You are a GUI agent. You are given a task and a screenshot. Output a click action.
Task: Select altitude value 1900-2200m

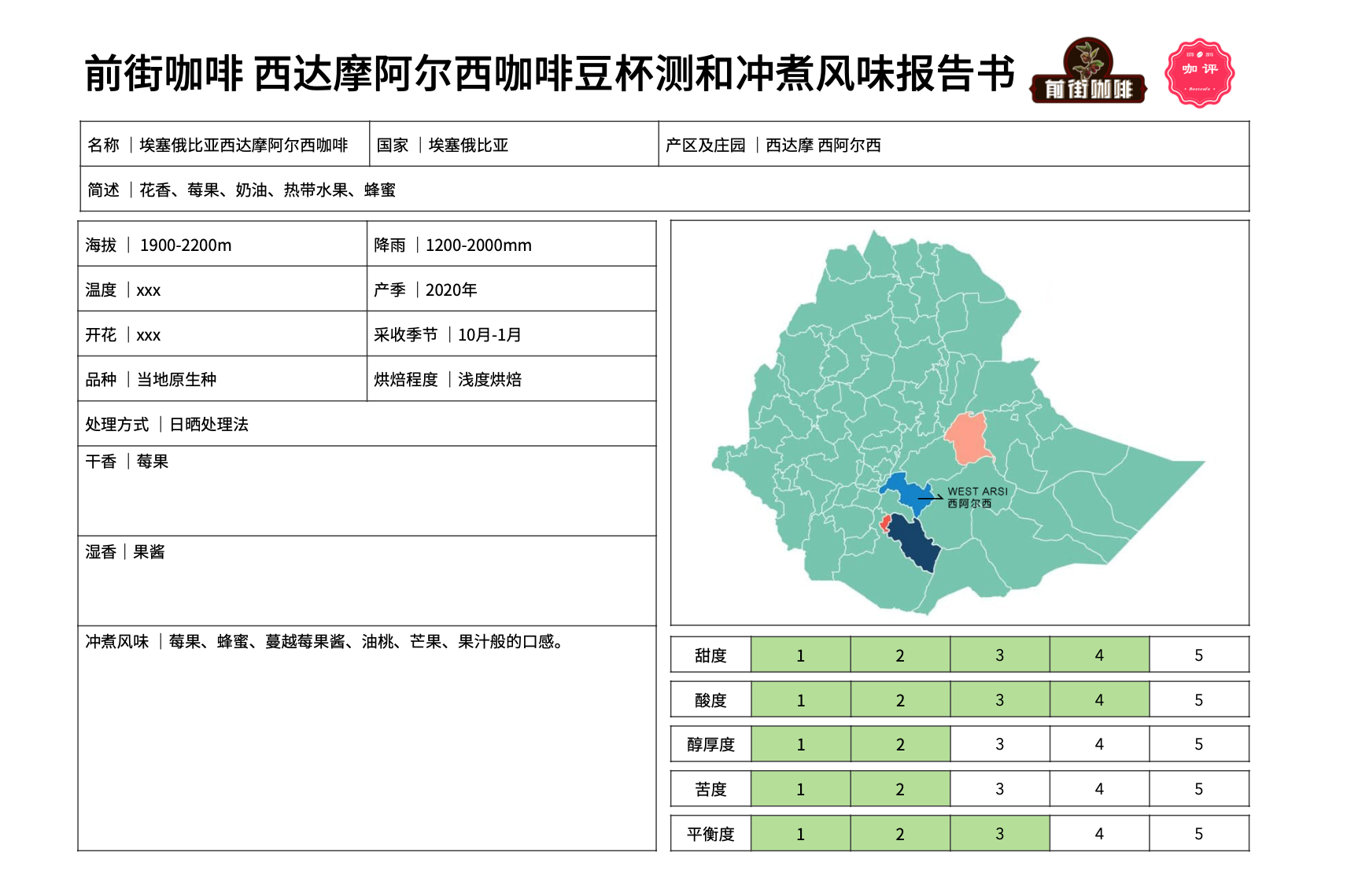(x=186, y=245)
